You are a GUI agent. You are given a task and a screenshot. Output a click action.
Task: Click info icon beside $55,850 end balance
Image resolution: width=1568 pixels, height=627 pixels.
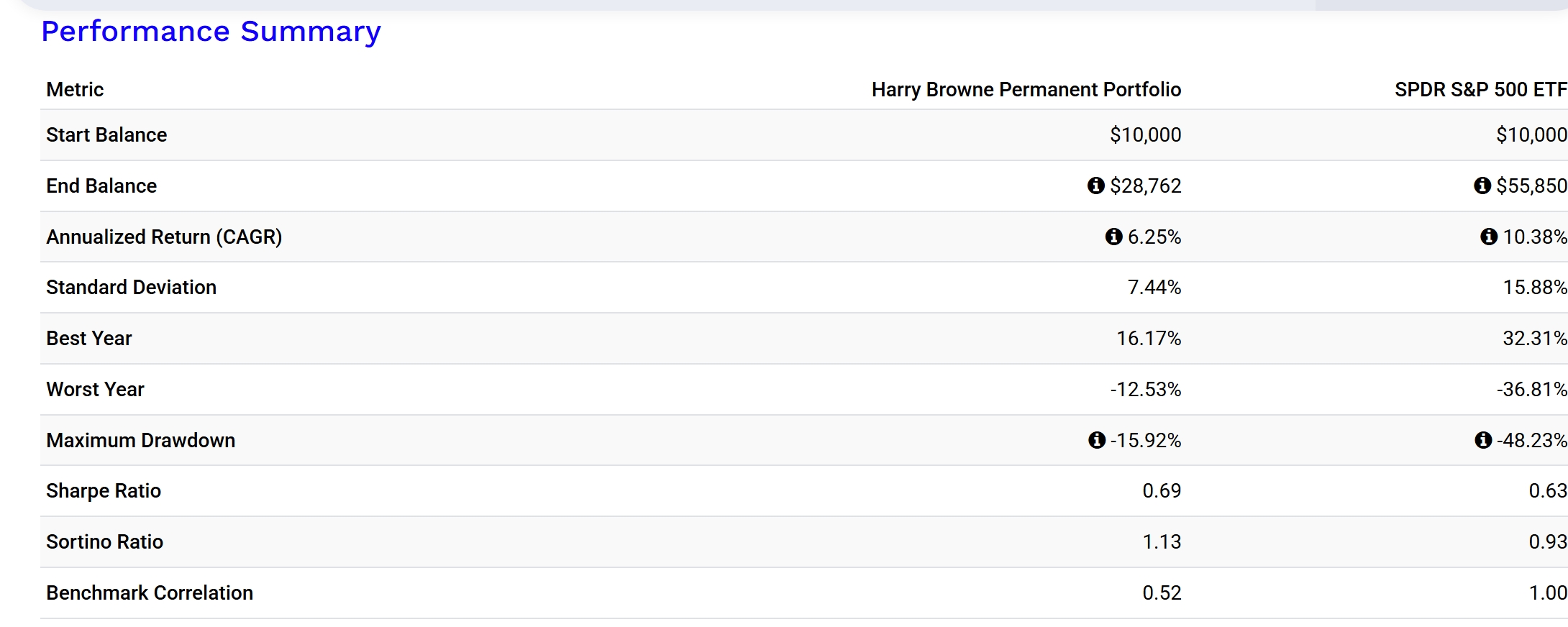1482,186
